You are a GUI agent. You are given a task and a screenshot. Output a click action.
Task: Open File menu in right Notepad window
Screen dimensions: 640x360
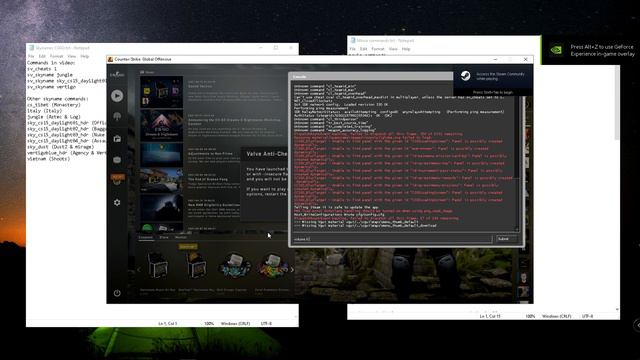tap(353, 49)
